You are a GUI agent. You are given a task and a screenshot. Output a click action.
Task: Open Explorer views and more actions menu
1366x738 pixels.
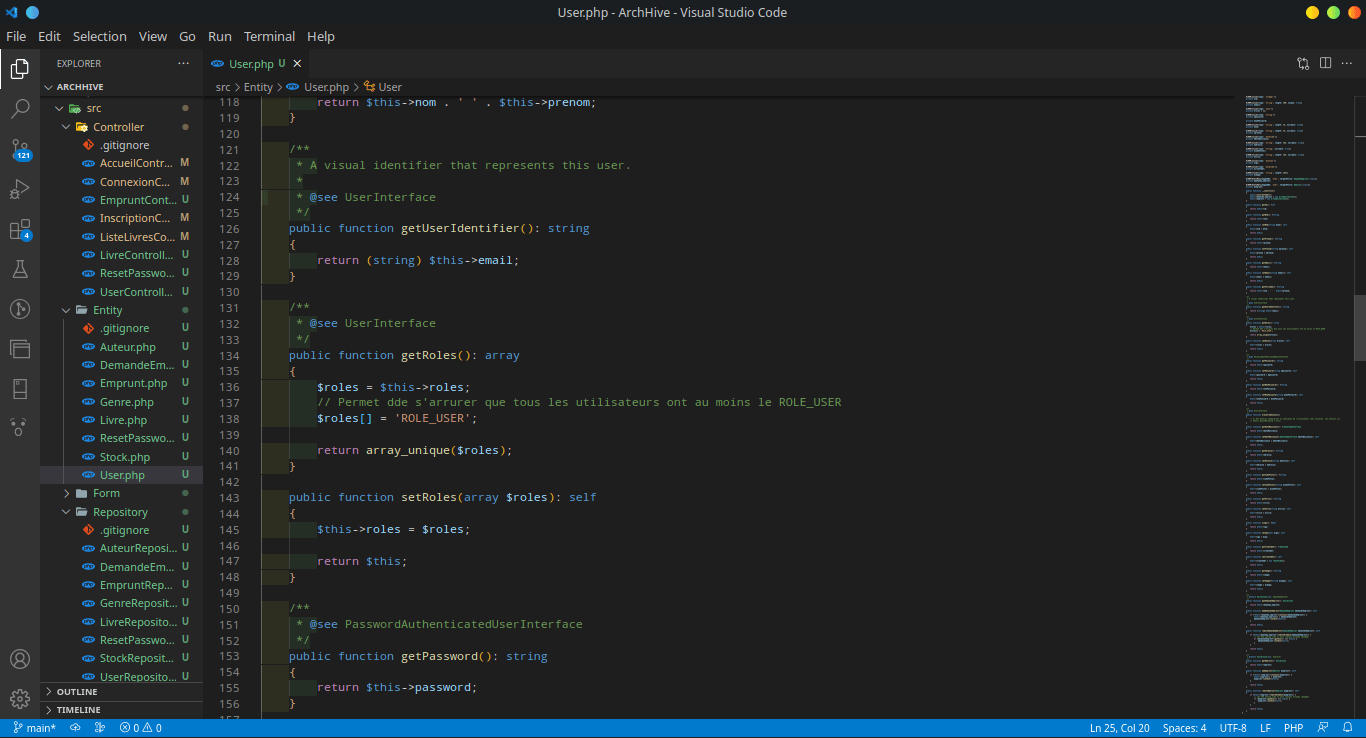[x=183, y=63]
